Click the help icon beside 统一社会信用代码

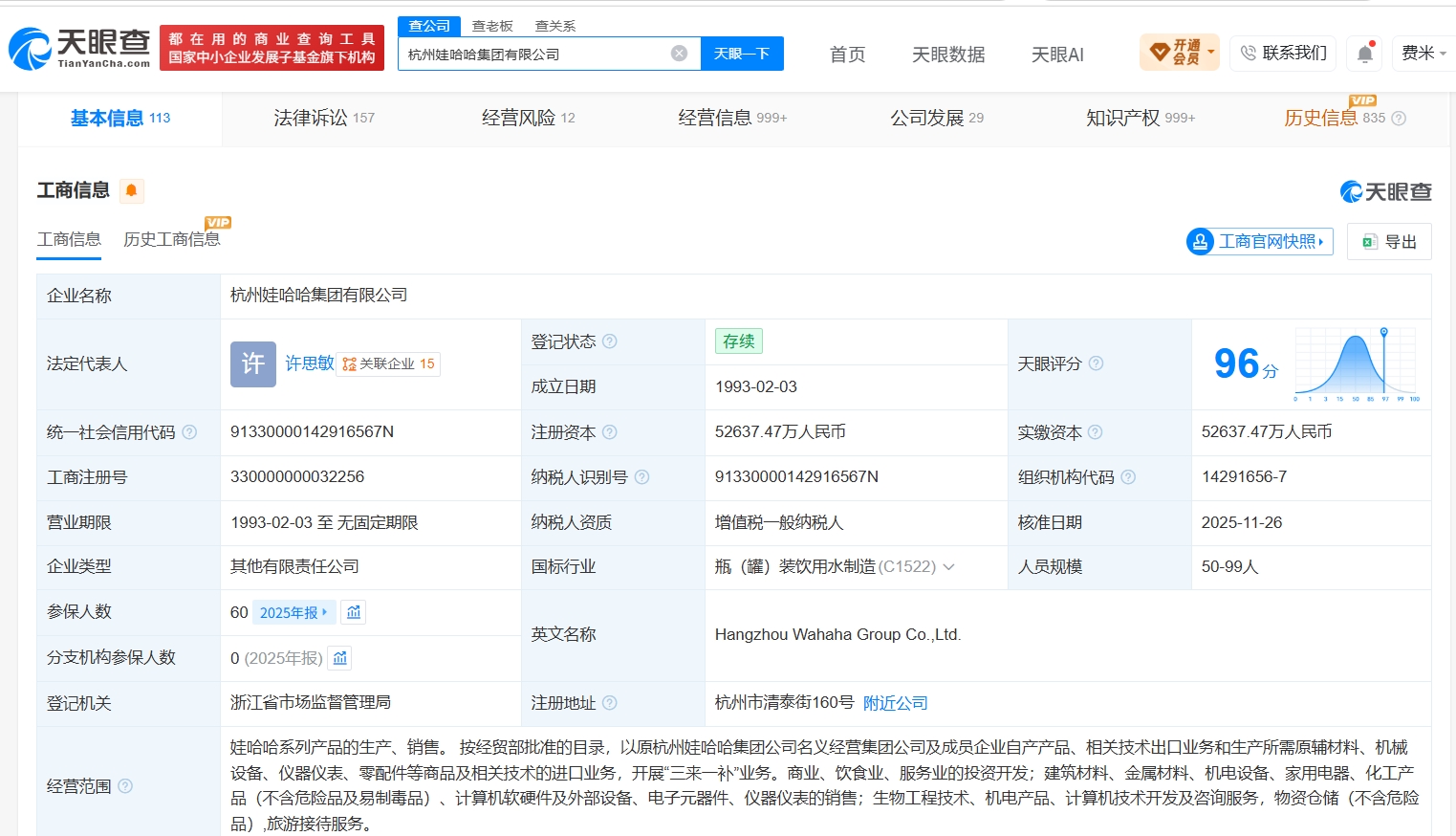coord(189,432)
